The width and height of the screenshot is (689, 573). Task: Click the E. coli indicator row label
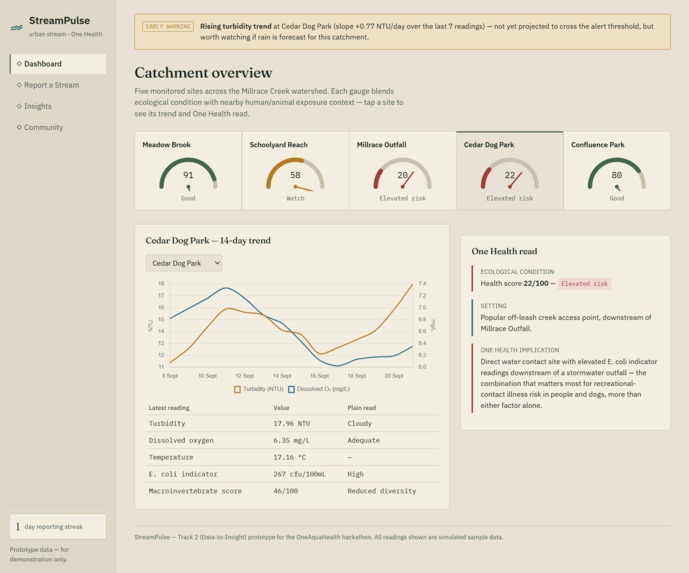tap(183, 474)
